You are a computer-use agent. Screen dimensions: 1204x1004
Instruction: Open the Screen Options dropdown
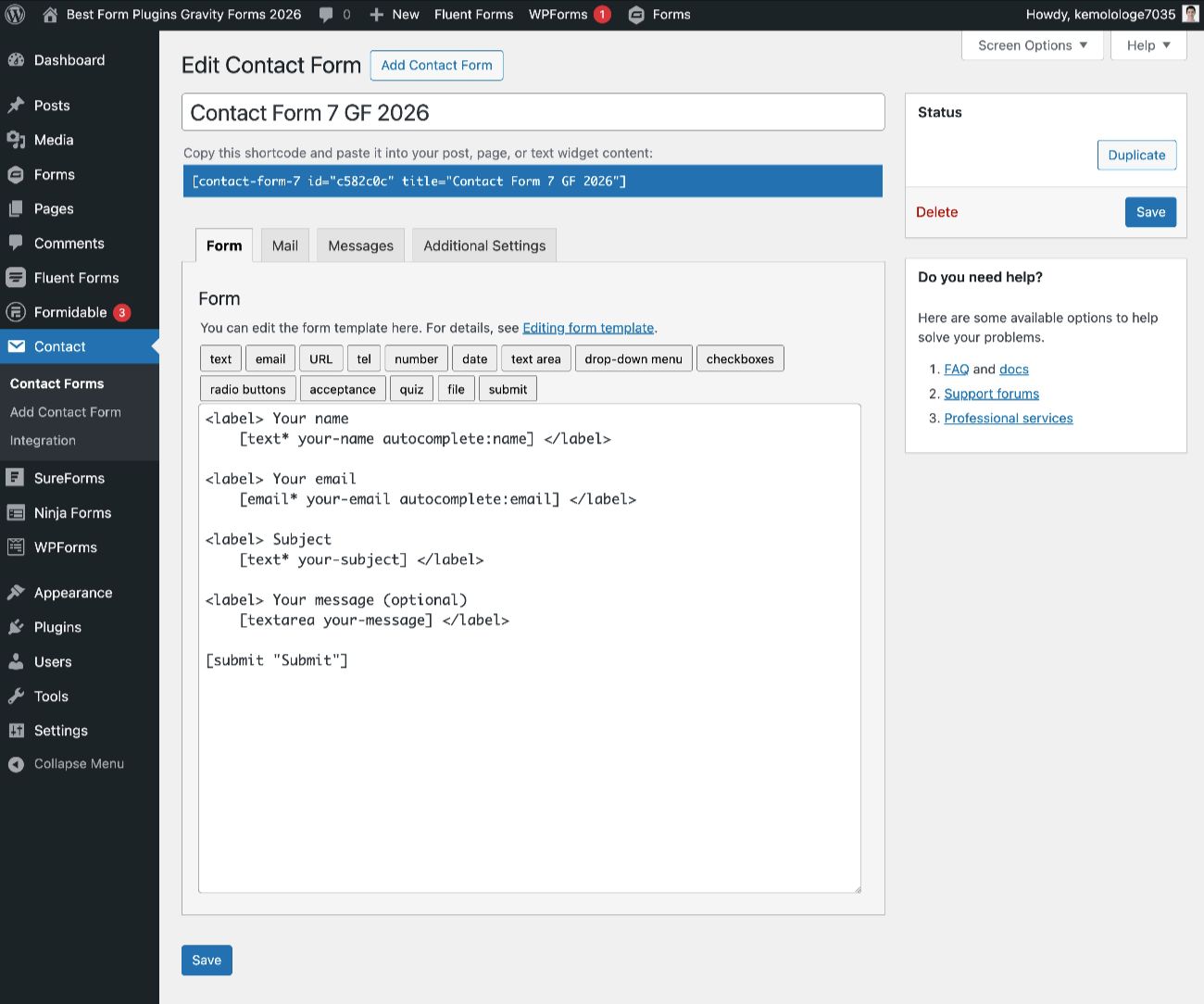(1031, 44)
